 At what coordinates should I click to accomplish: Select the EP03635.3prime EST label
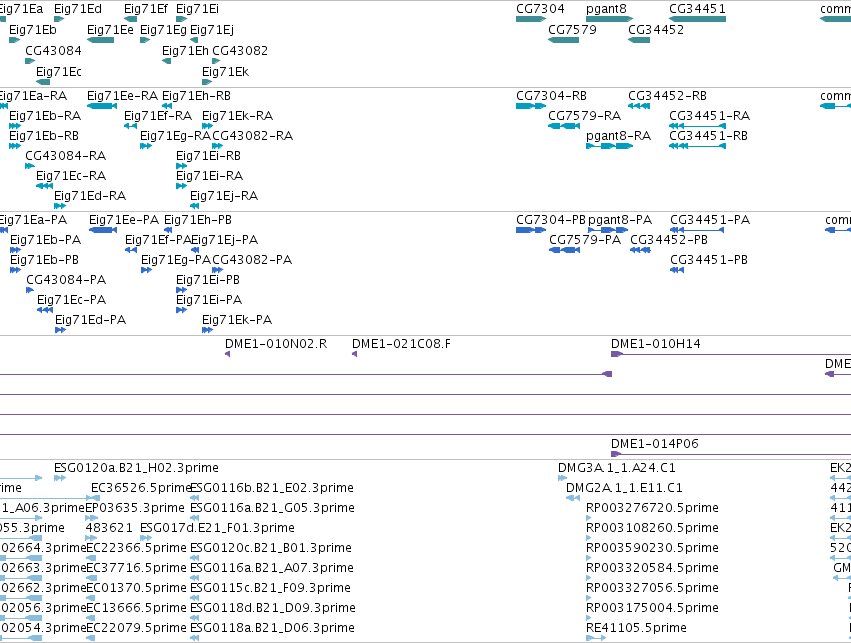click(135, 508)
